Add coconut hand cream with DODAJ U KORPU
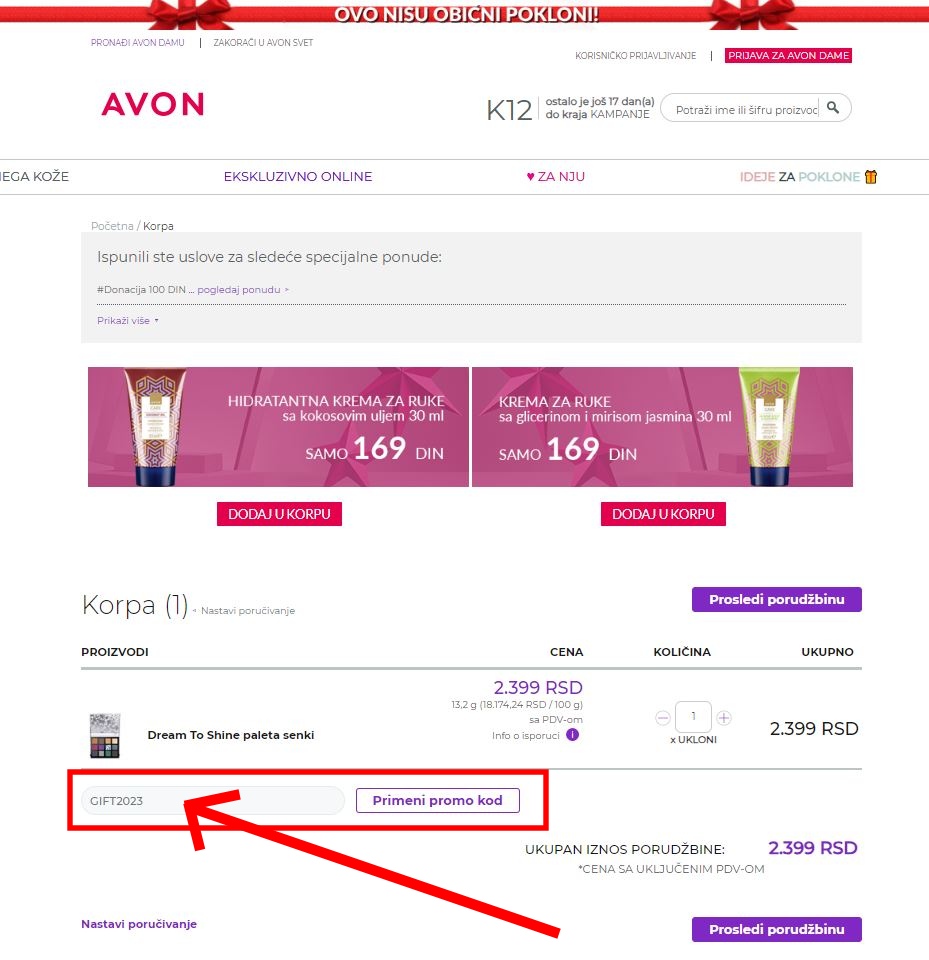The width and height of the screenshot is (929, 960). [279, 514]
